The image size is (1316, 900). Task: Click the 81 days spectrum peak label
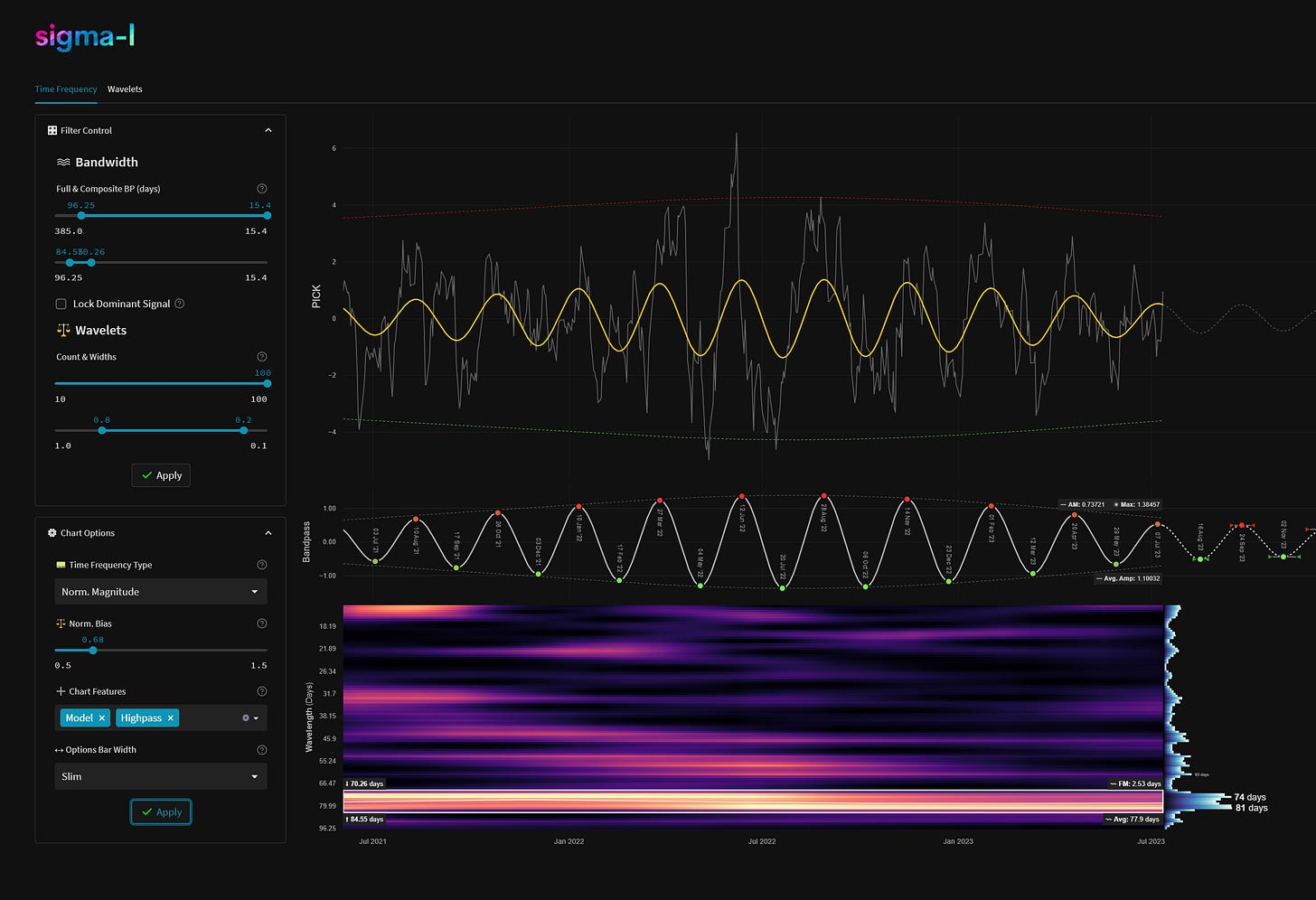[x=1252, y=808]
